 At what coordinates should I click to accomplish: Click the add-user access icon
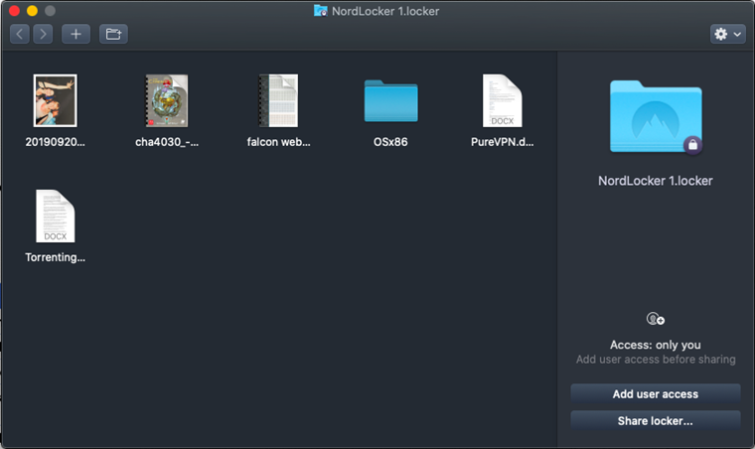(x=655, y=319)
